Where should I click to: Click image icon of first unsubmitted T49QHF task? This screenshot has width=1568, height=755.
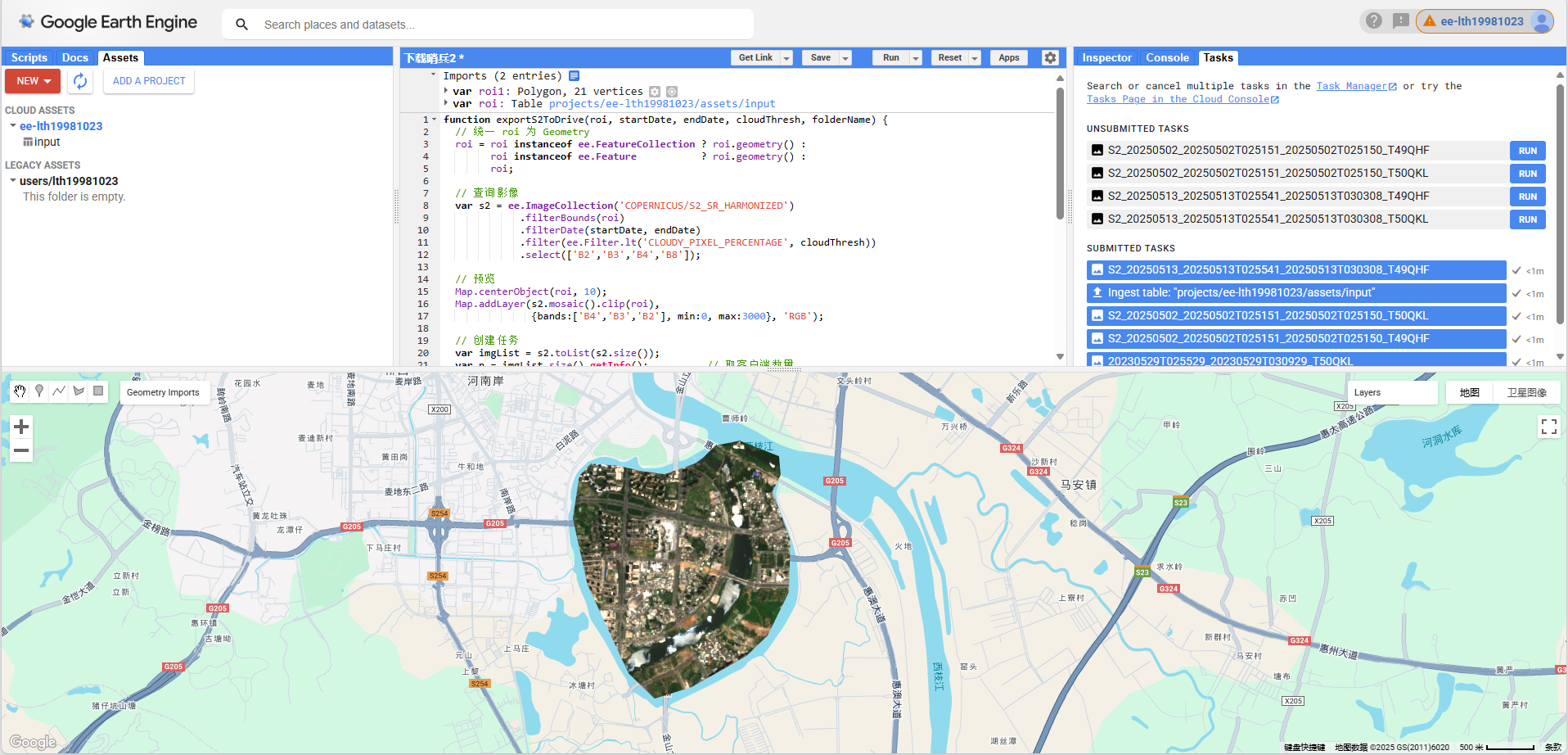point(1097,151)
